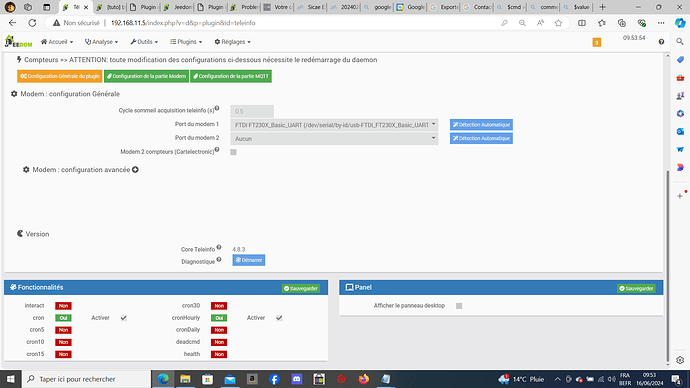This screenshot has height=388, width=690.
Task: Open the Port du modem 1 dropdown
Action: click(x=334, y=125)
